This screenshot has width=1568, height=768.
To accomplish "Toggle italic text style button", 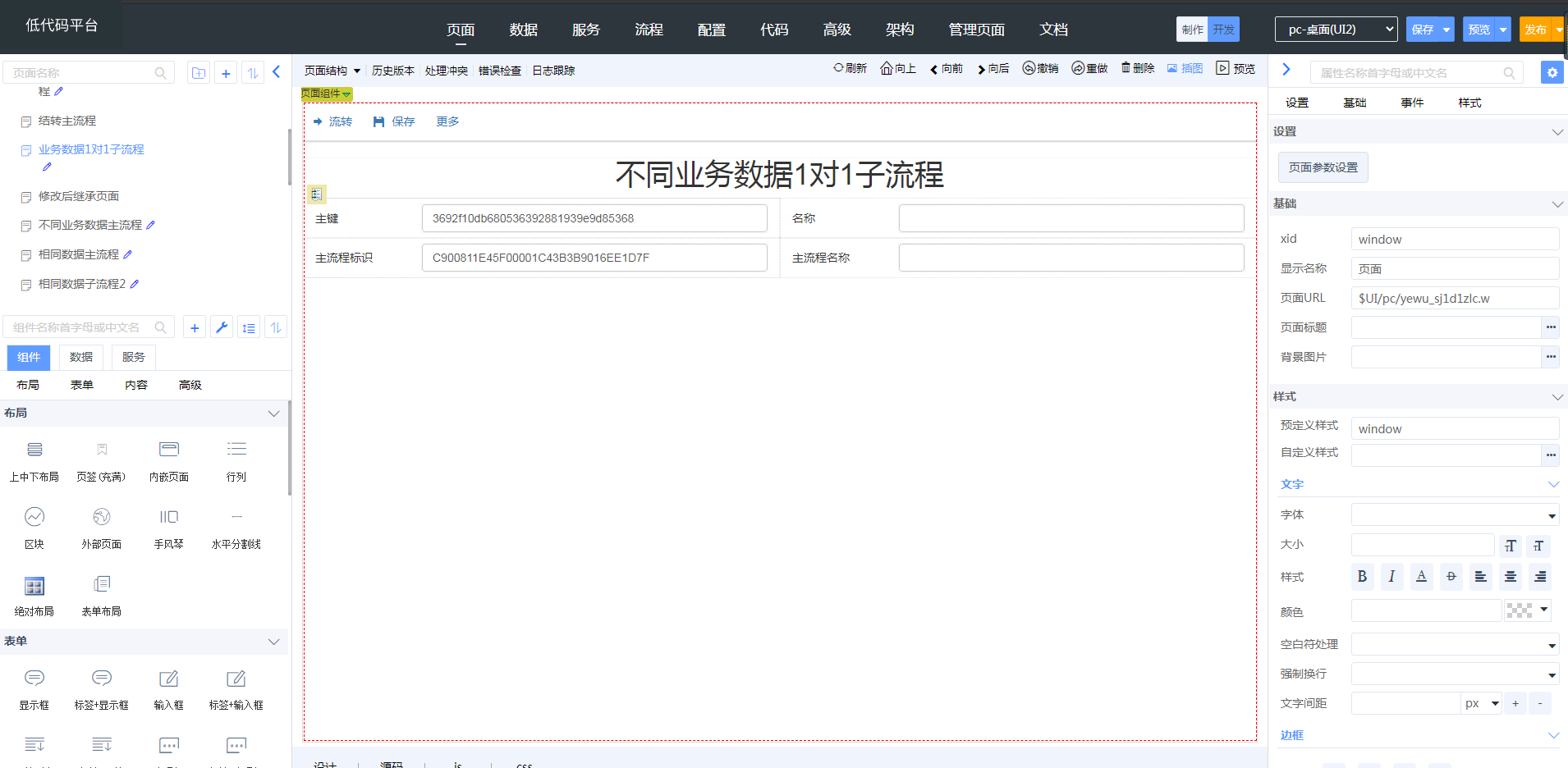I will [x=1391, y=577].
